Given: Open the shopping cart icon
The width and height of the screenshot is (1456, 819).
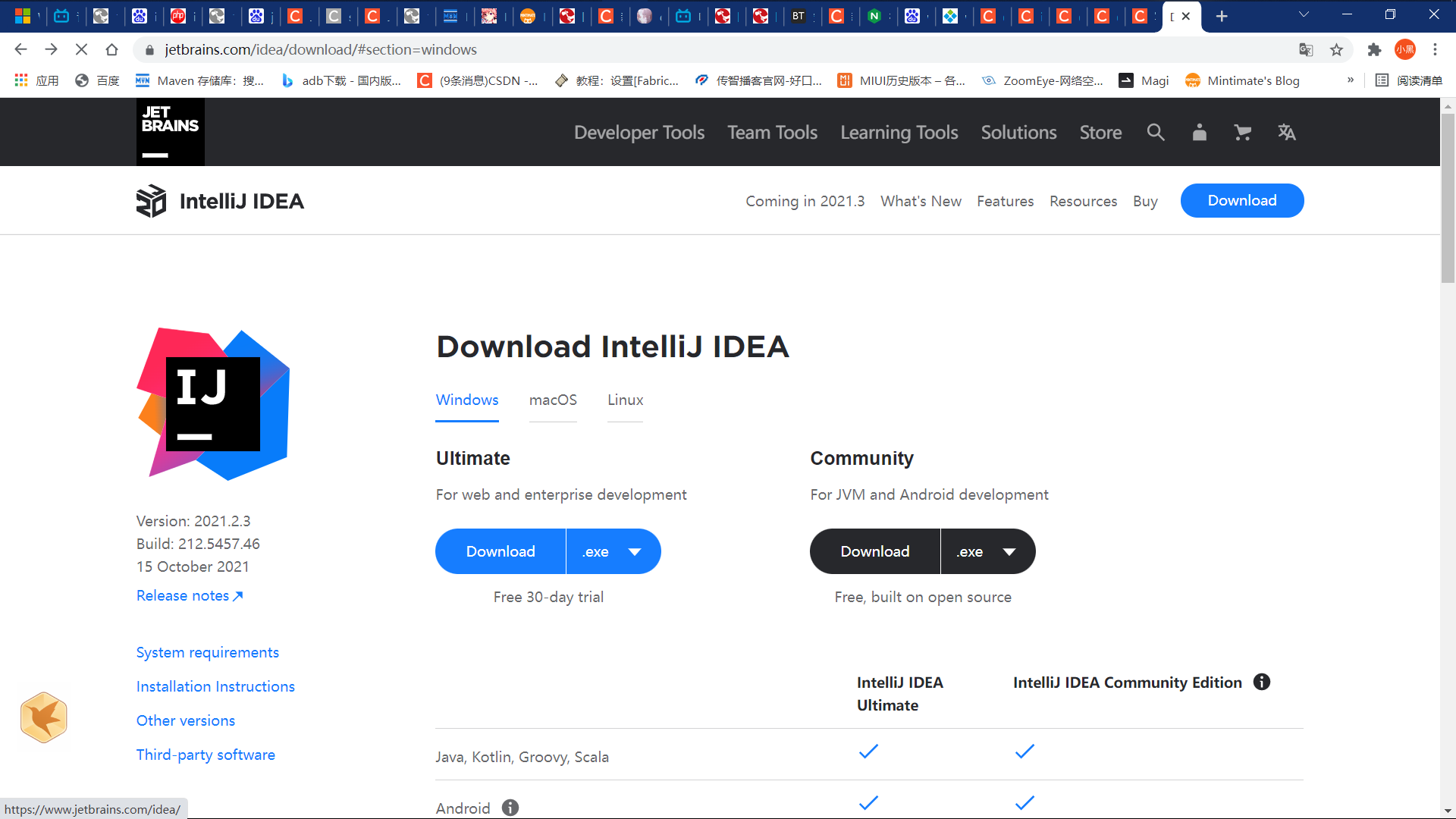Looking at the screenshot, I should (x=1242, y=132).
